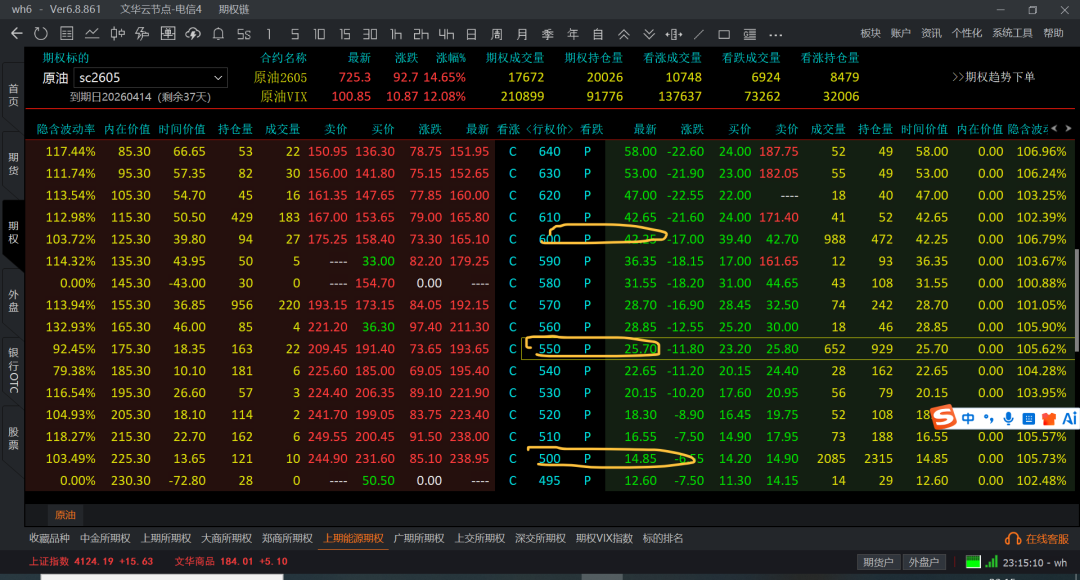Open the three-dot more tools icon

point(776,34)
